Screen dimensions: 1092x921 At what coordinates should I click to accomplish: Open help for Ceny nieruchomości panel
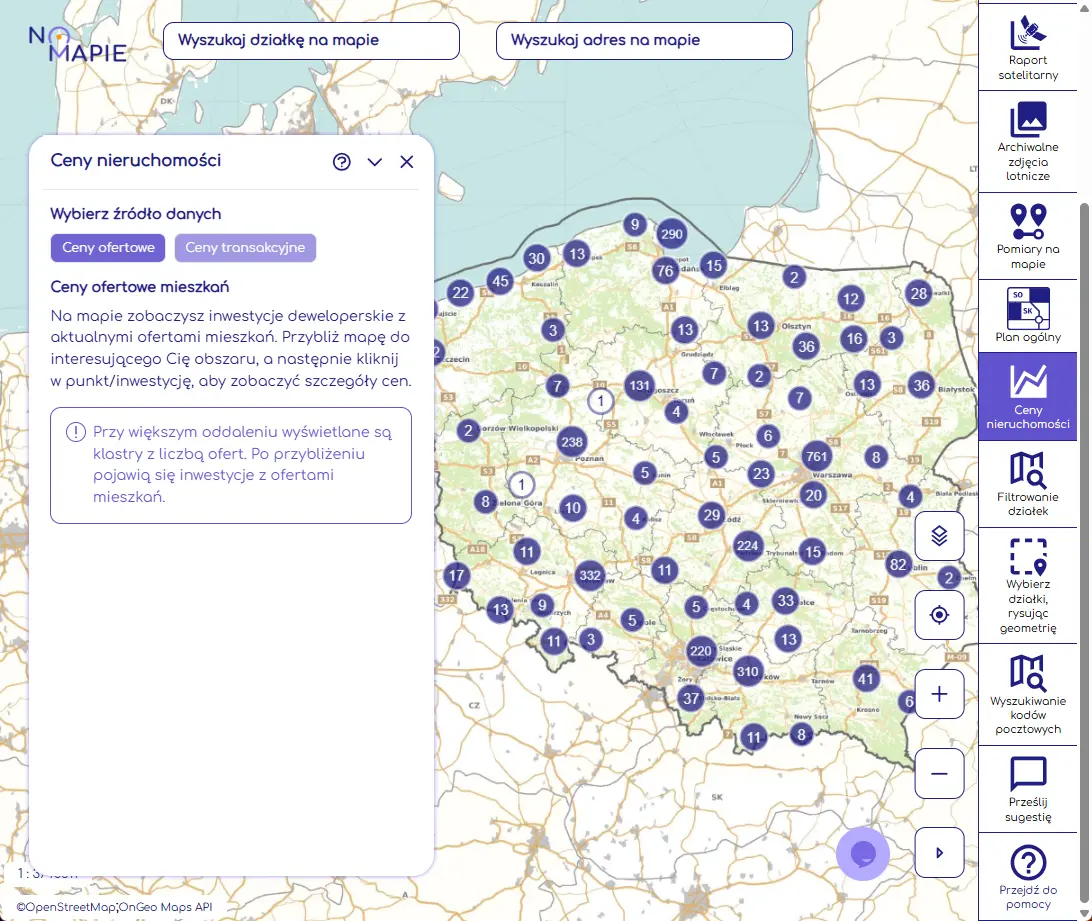point(342,162)
